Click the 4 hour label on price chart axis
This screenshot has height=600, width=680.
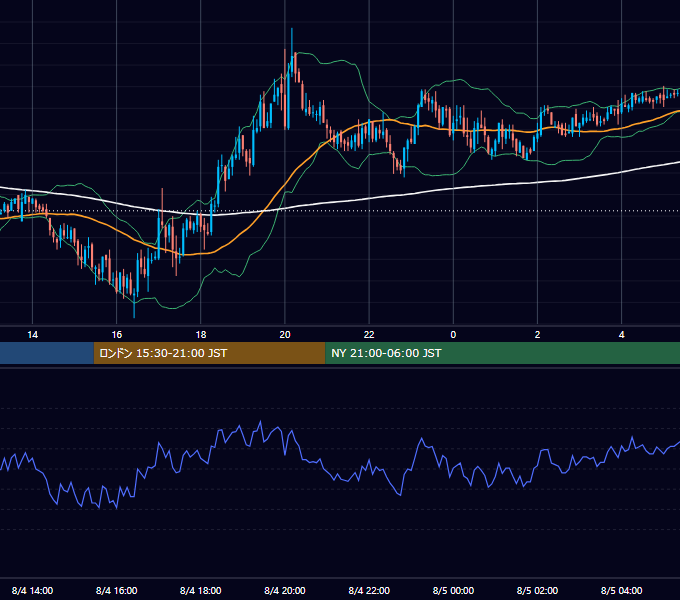point(621,335)
